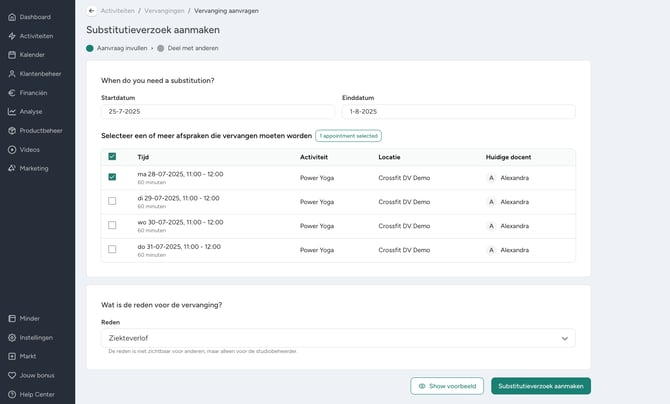Click the Substitutieverzoek aanmaken button
This screenshot has height=404, width=670.
coord(541,386)
